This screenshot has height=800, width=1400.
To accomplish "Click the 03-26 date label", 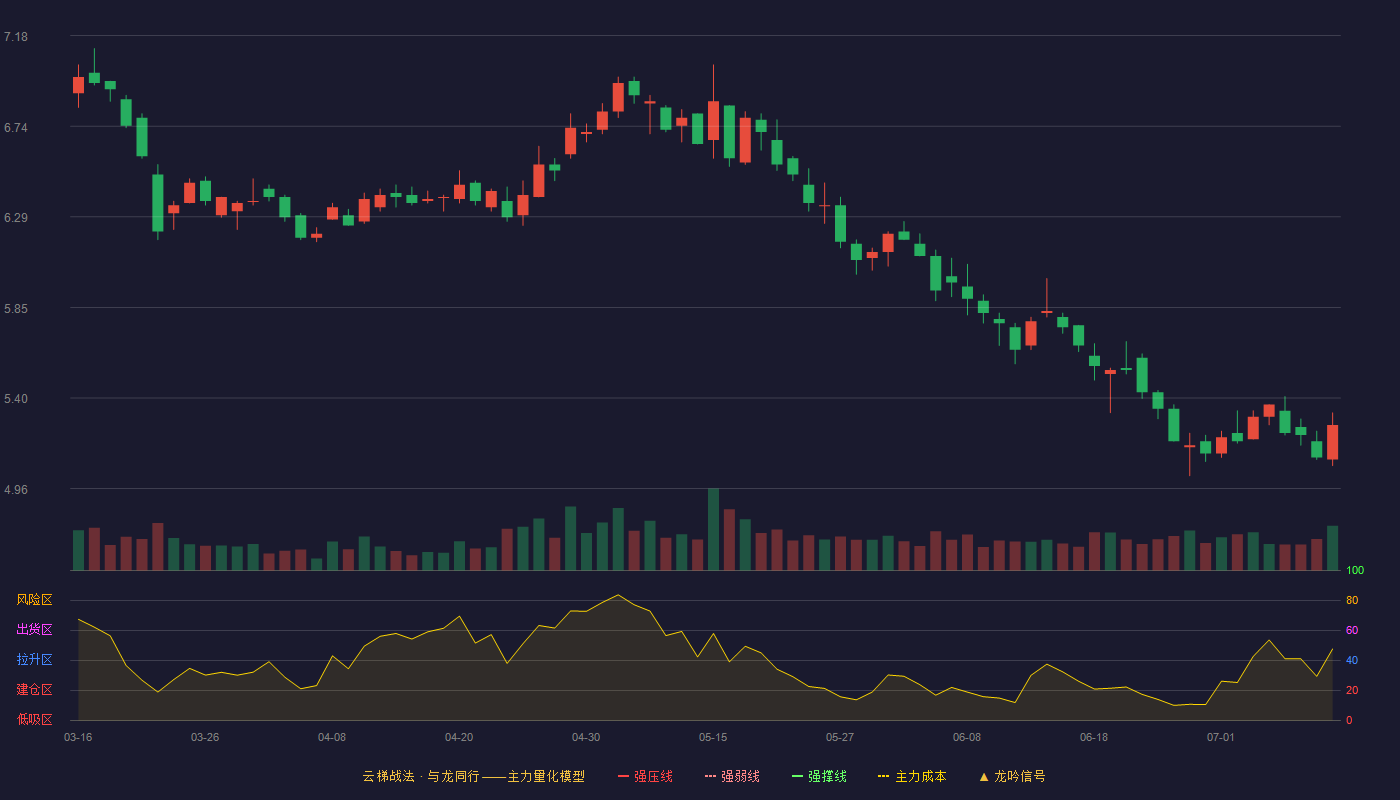I will click(205, 737).
